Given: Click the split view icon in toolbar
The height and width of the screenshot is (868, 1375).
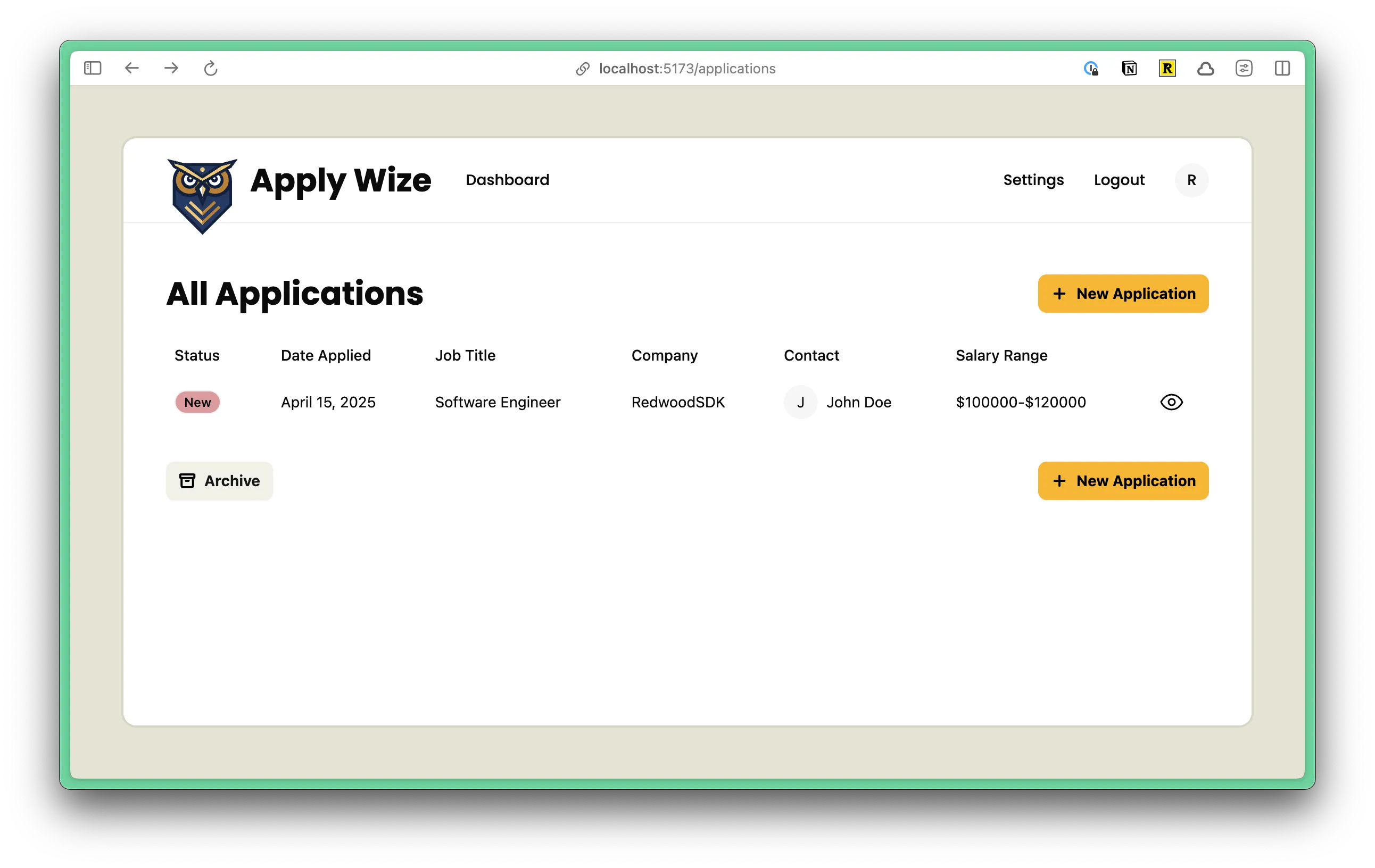Looking at the screenshot, I should pyautogui.click(x=1282, y=69).
